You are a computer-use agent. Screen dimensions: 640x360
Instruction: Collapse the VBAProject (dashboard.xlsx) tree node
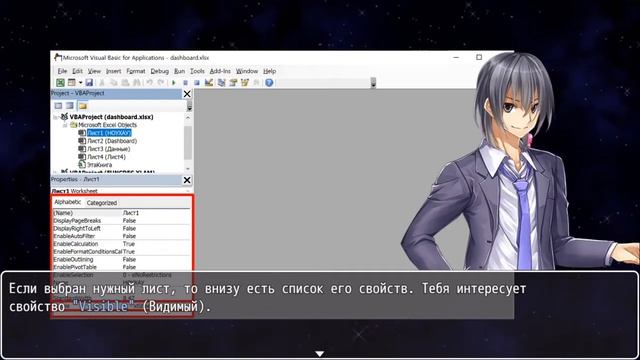[x=56, y=117]
